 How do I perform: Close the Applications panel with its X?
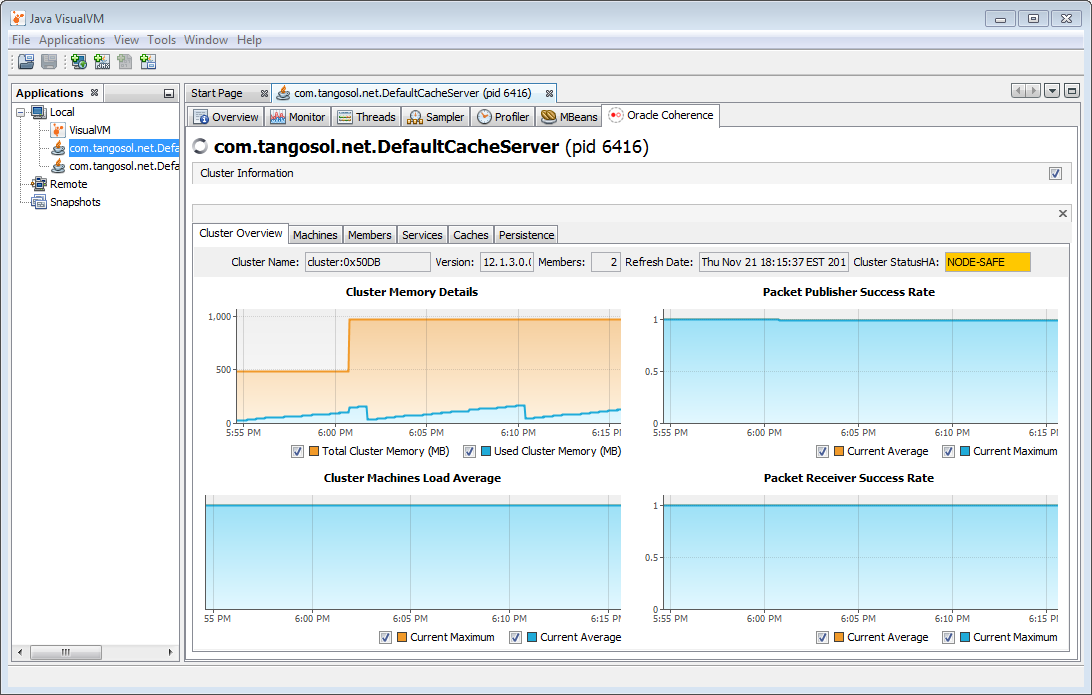[x=95, y=93]
